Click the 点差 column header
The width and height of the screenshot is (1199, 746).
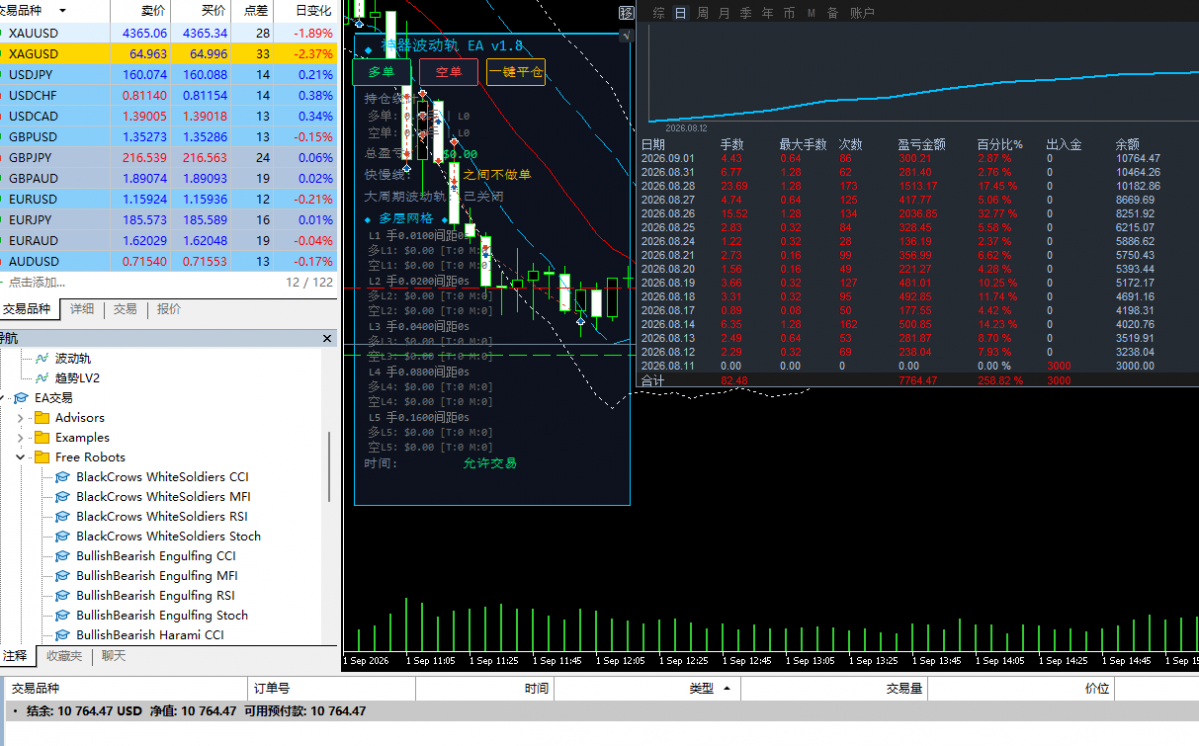[x=255, y=11]
